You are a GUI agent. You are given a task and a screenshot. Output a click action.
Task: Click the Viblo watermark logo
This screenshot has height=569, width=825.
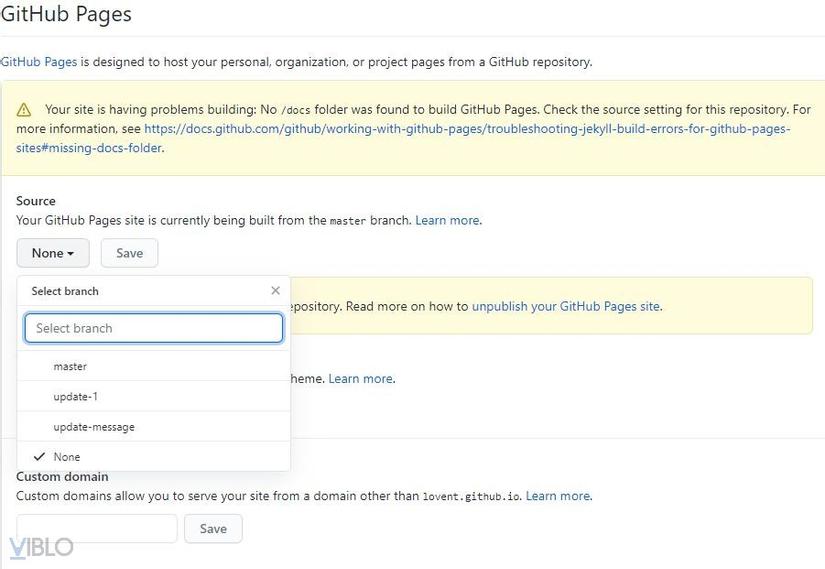(x=41, y=547)
